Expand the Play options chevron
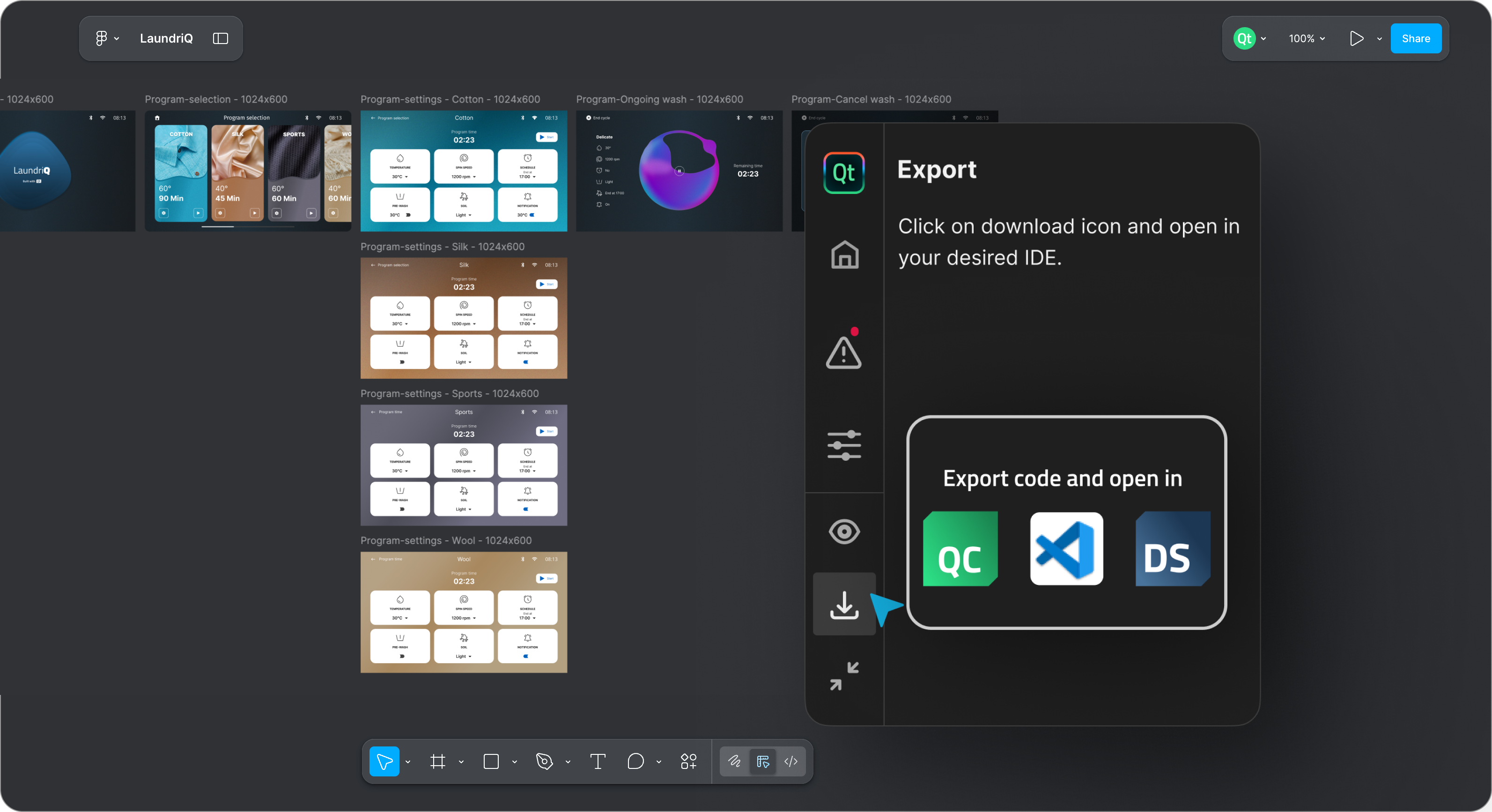The image size is (1492, 812). 1379,39
